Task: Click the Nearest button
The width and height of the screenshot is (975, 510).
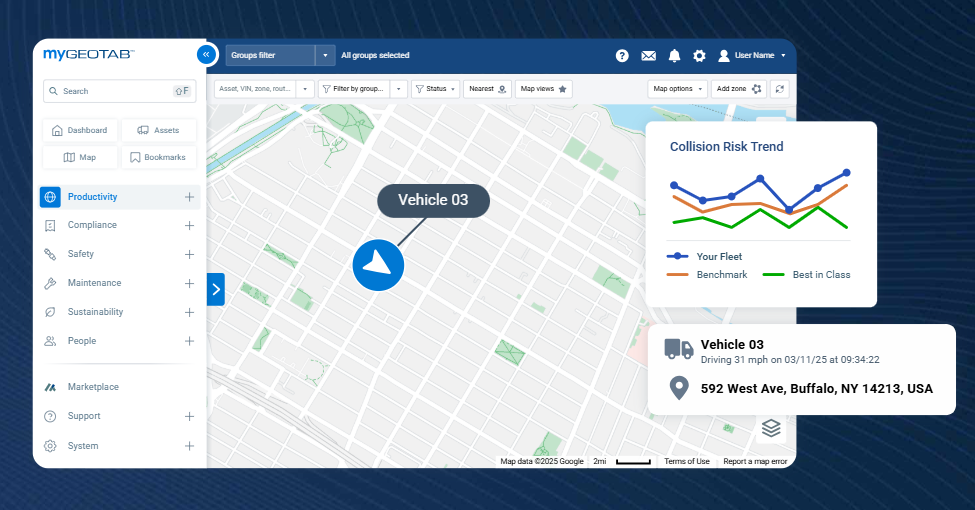Action: pyautogui.click(x=488, y=89)
